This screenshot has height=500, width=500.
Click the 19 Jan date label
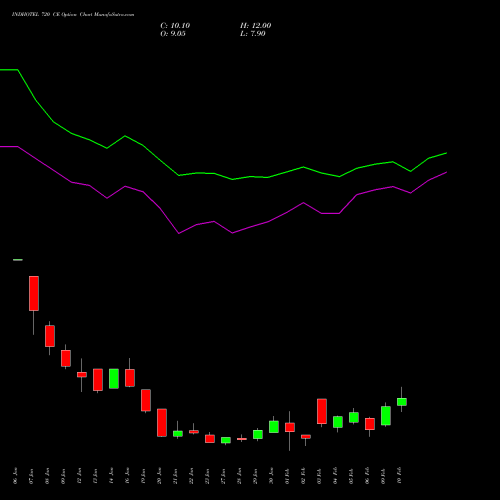(143, 476)
